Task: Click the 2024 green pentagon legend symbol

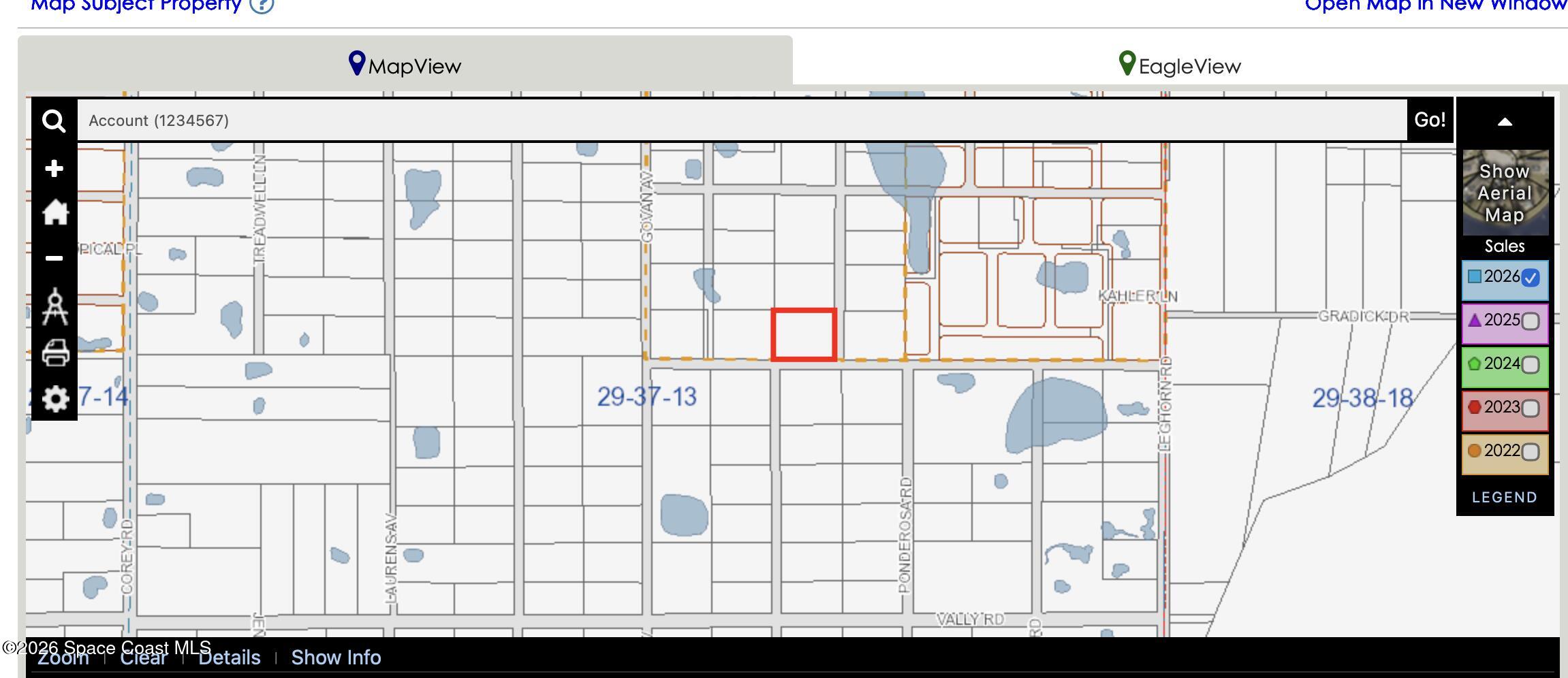Action: pyautogui.click(x=1474, y=364)
